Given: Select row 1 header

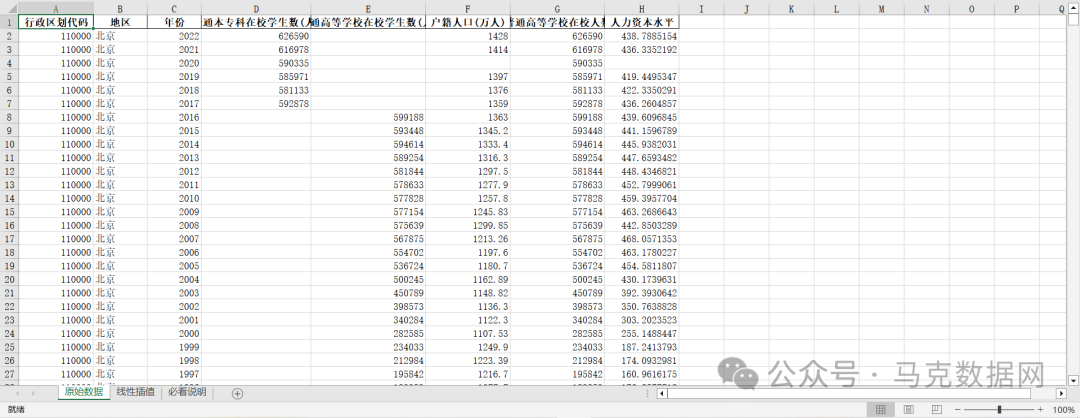Looking at the screenshot, I should coord(9,22).
